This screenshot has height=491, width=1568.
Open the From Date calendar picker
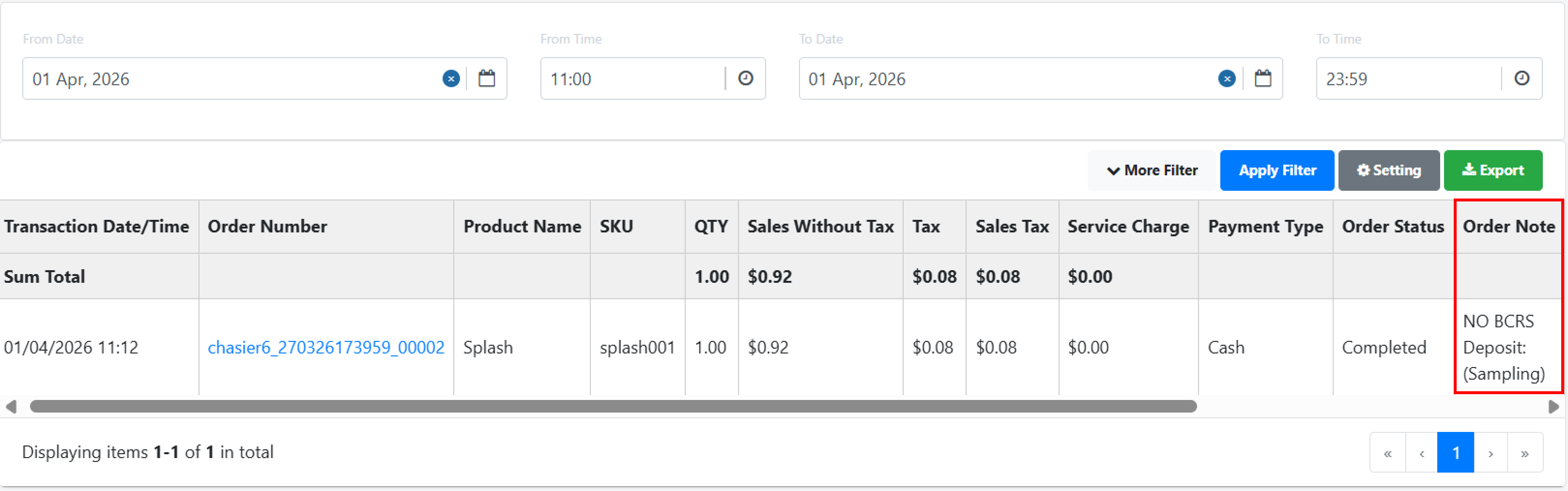pyautogui.click(x=486, y=78)
